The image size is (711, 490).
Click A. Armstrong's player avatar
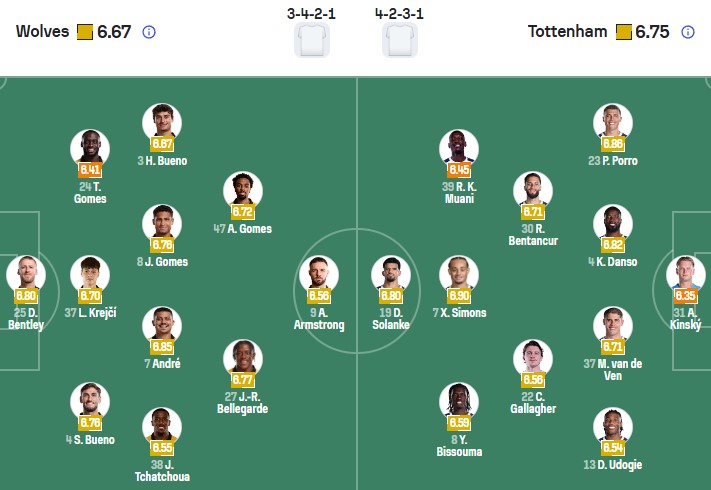point(318,274)
